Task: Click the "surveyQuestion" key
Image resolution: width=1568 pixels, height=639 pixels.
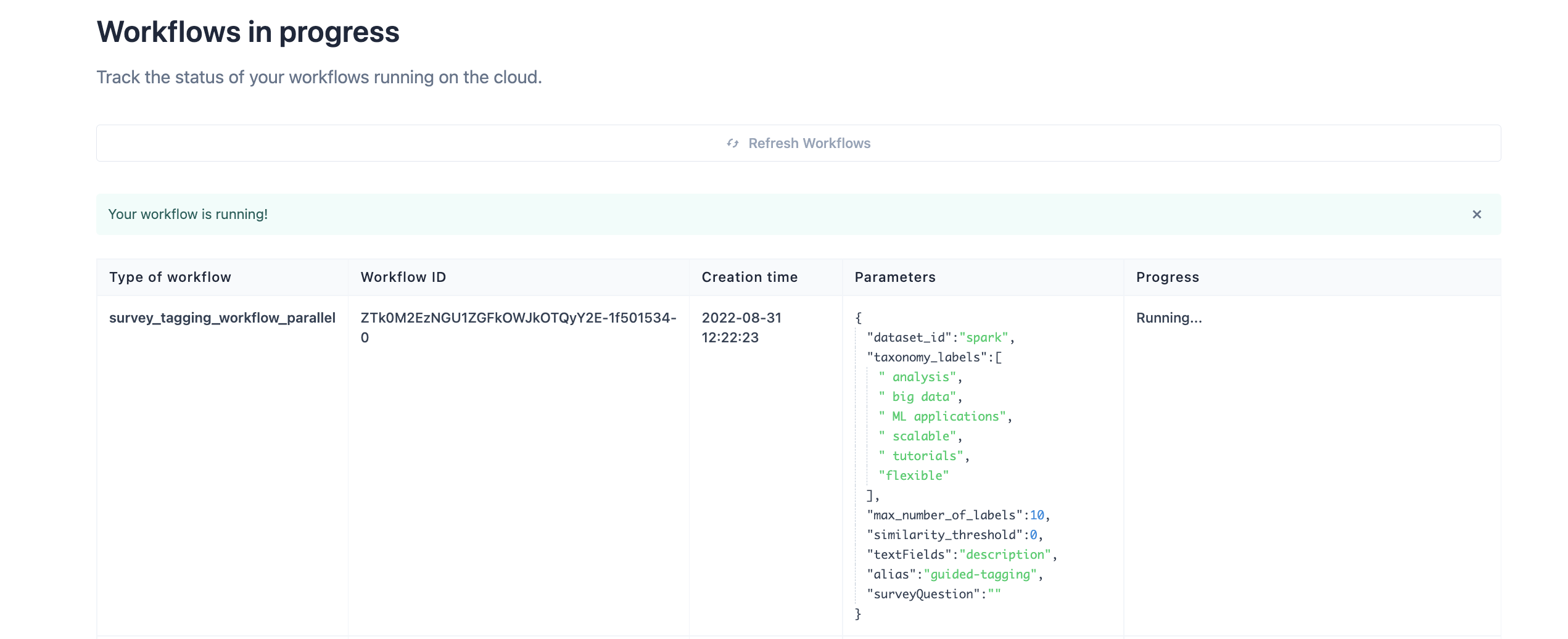Action: [923, 594]
